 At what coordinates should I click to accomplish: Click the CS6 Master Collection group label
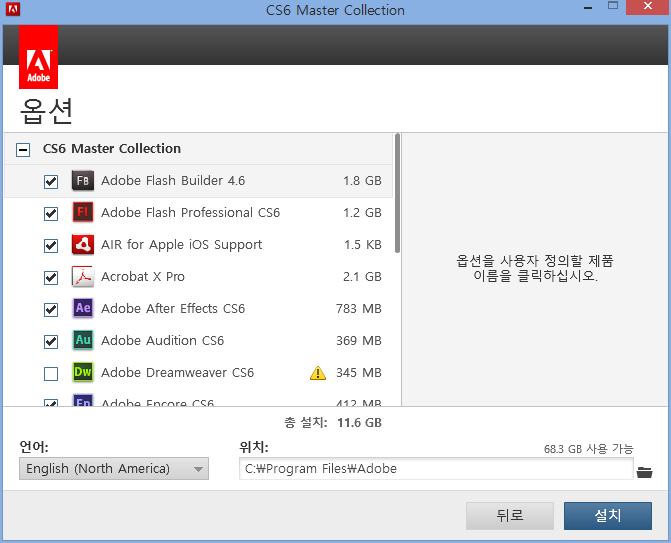[112, 148]
